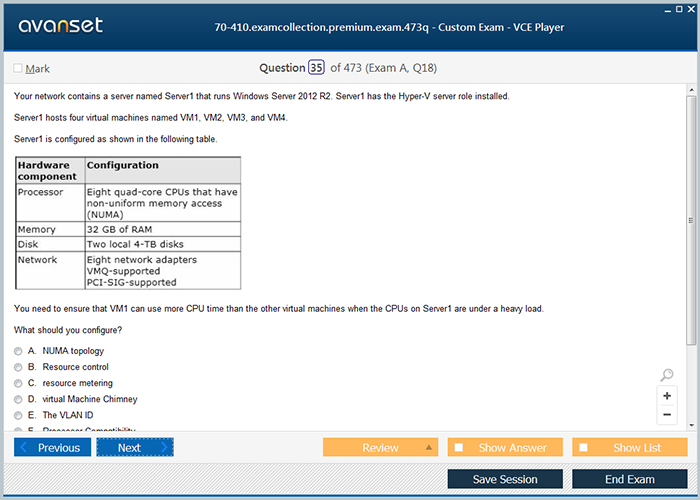Zoom in with the plus icon

[x=667, y=396]
